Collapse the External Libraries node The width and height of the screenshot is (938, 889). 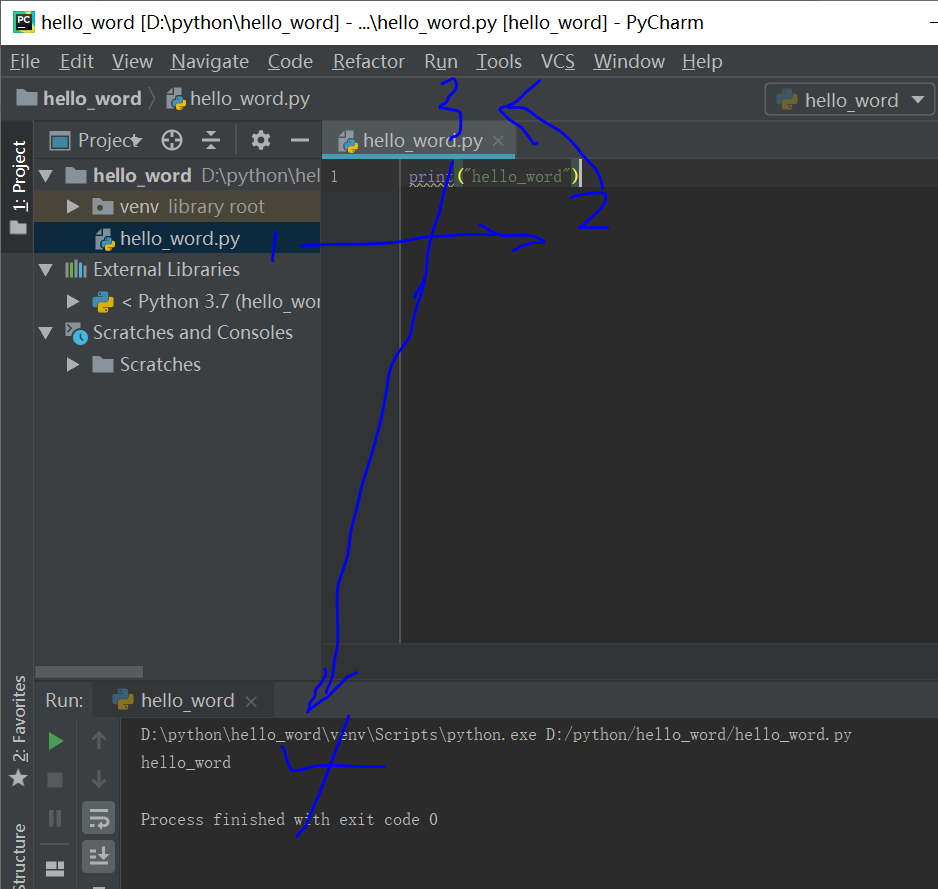coord(45,270)
